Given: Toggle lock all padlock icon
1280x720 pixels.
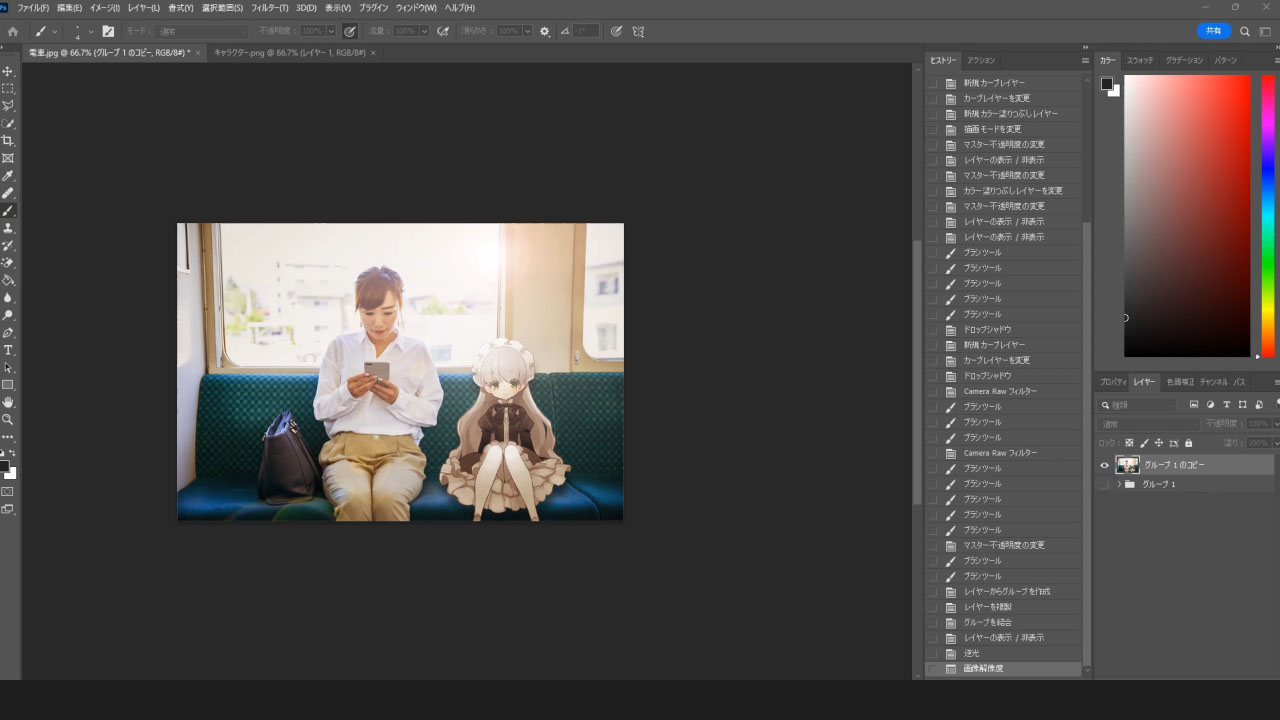Looking at the screenshot, I should pos(1188,443).
